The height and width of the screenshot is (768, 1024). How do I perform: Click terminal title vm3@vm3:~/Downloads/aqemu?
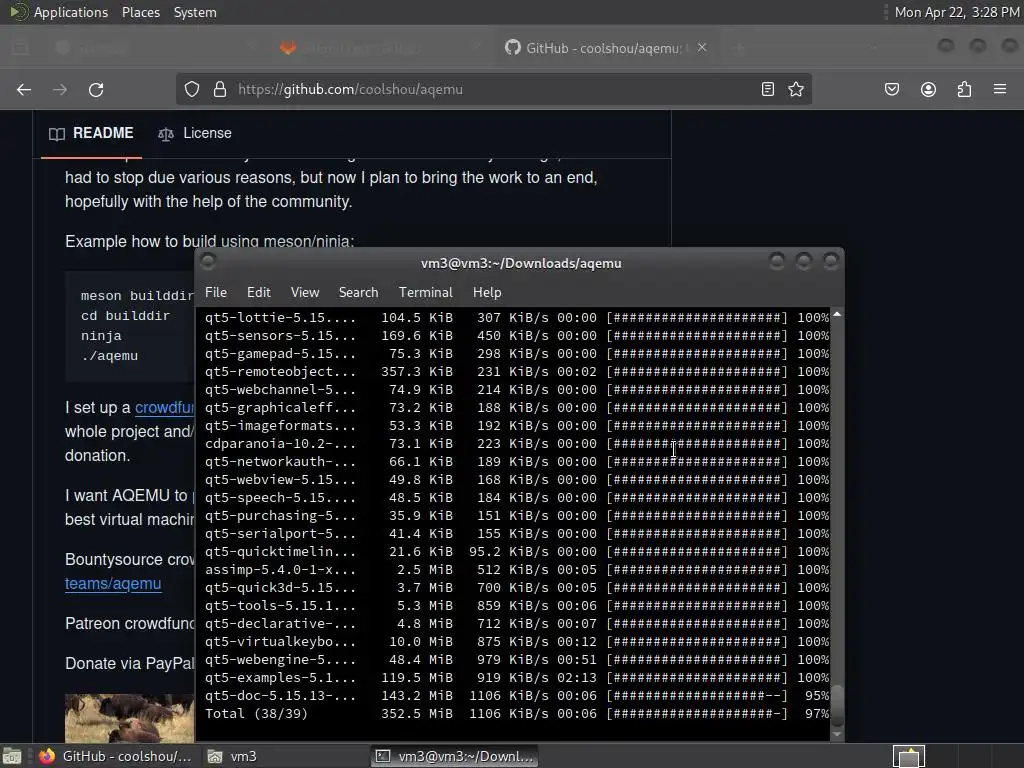pyautogui.click(x=521, y=263)
